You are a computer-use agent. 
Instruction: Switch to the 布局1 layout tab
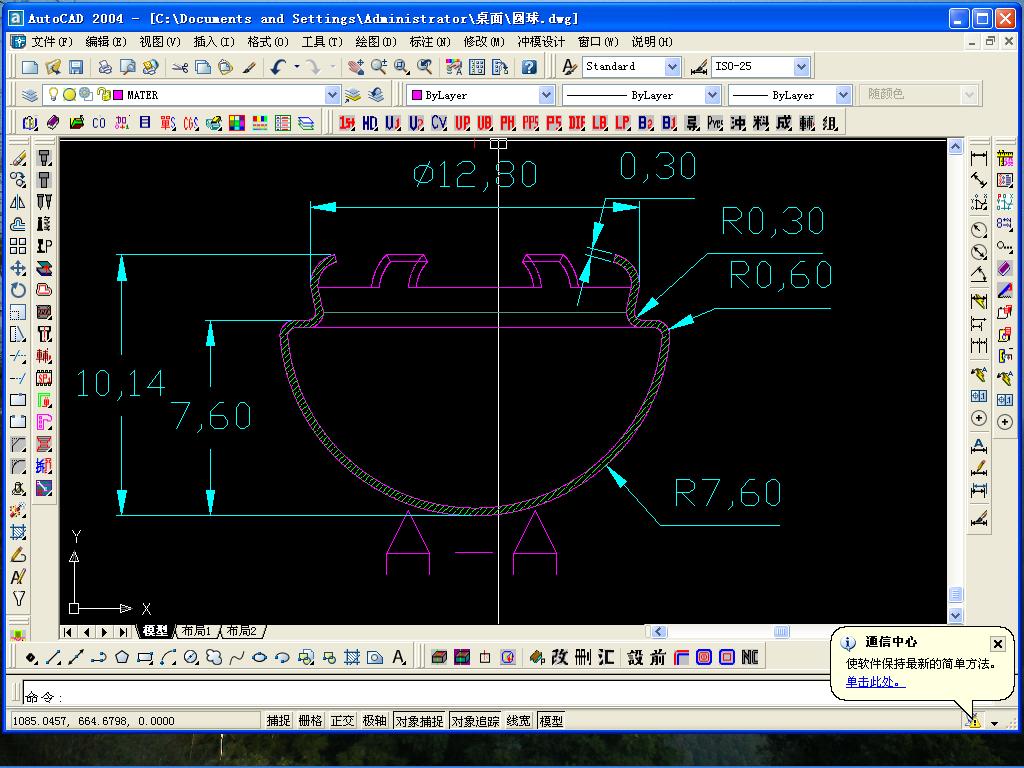click(197, 631)
